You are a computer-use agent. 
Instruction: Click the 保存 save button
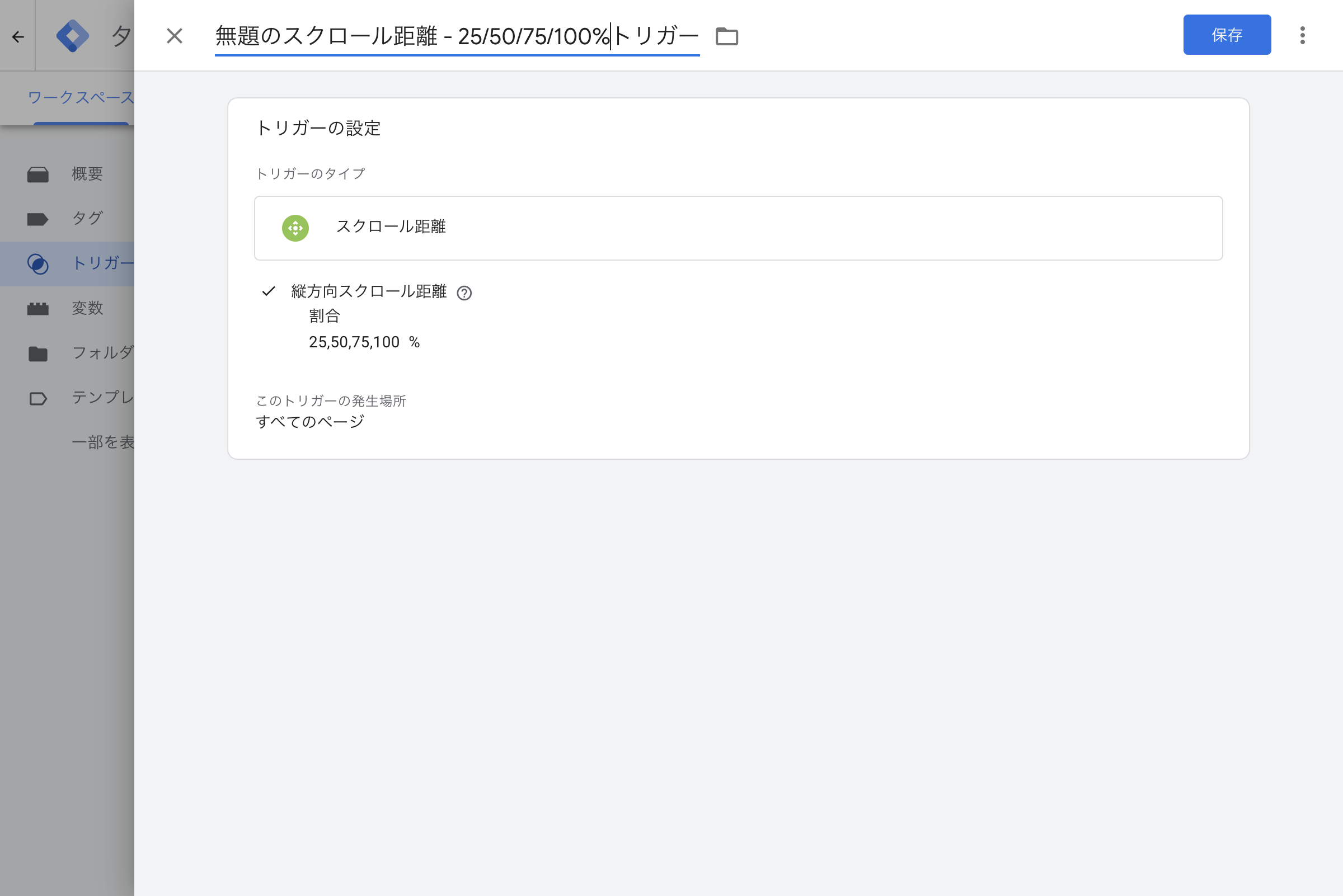(1227, 35)
